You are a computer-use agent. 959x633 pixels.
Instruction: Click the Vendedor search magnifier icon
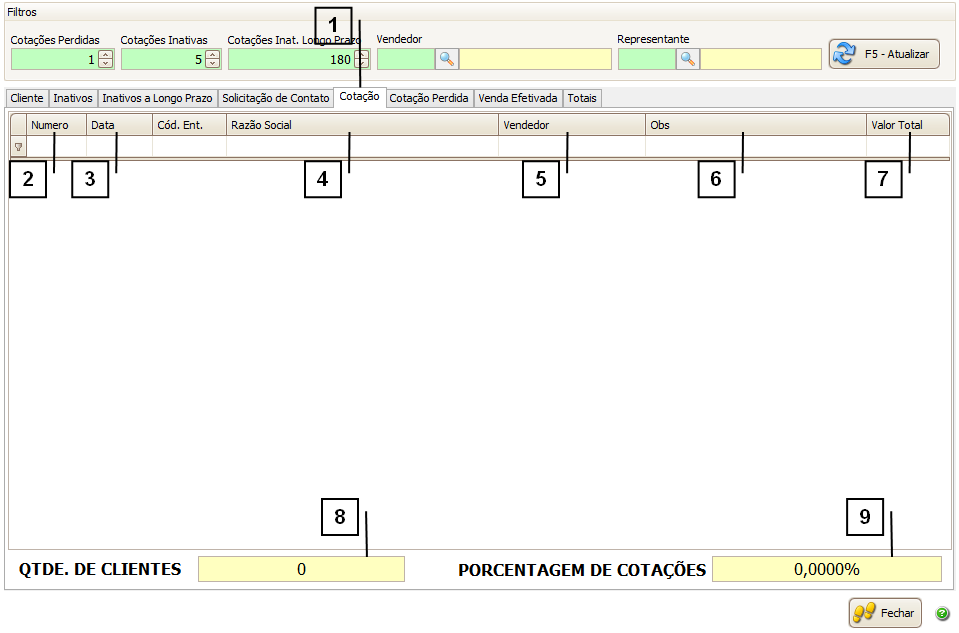[x=447, y=59]
